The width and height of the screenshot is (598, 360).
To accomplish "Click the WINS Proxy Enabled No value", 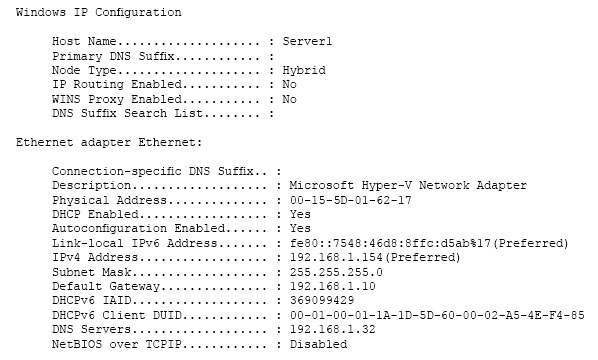I will [289, 99].
